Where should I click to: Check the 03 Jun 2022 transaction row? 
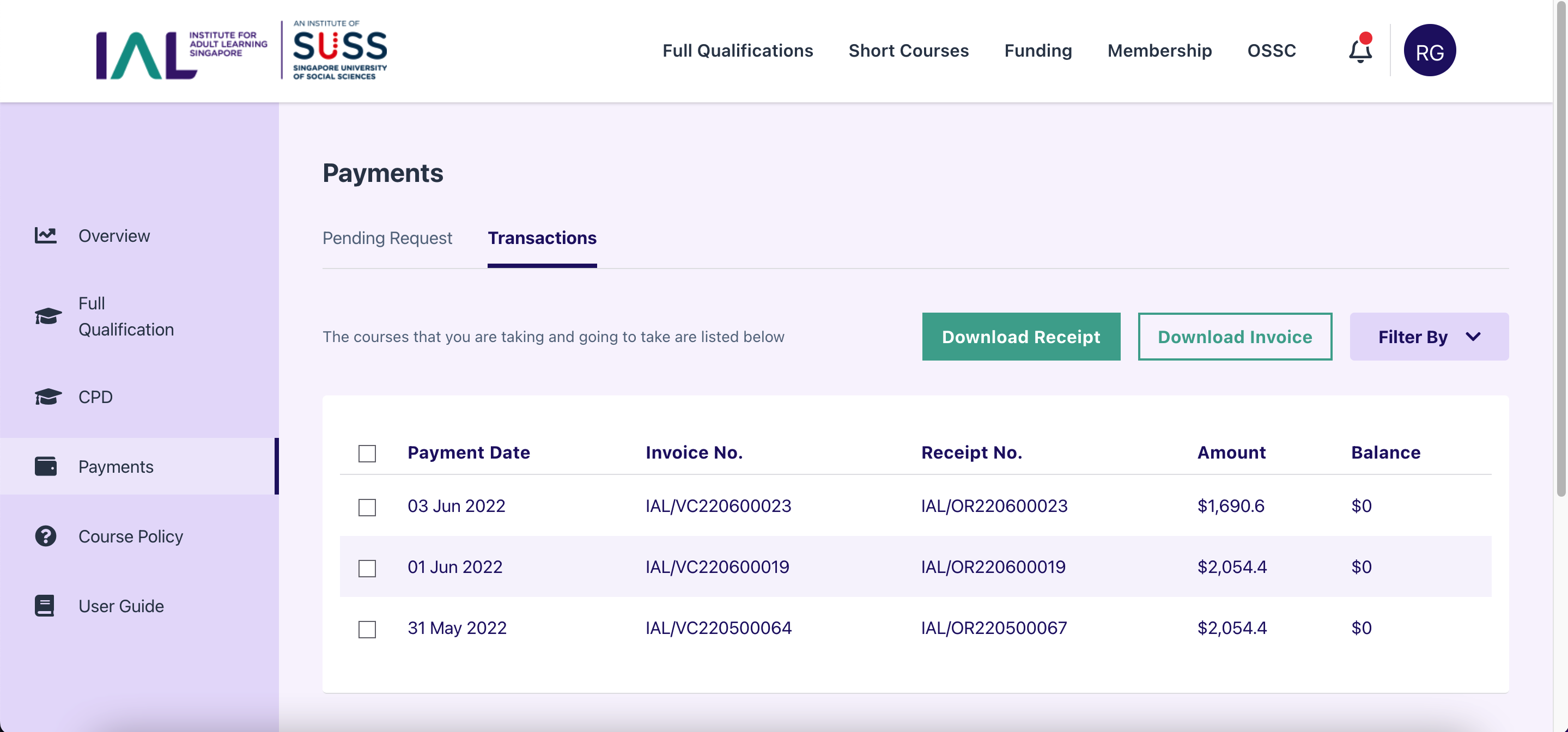(x=367, y=508)
